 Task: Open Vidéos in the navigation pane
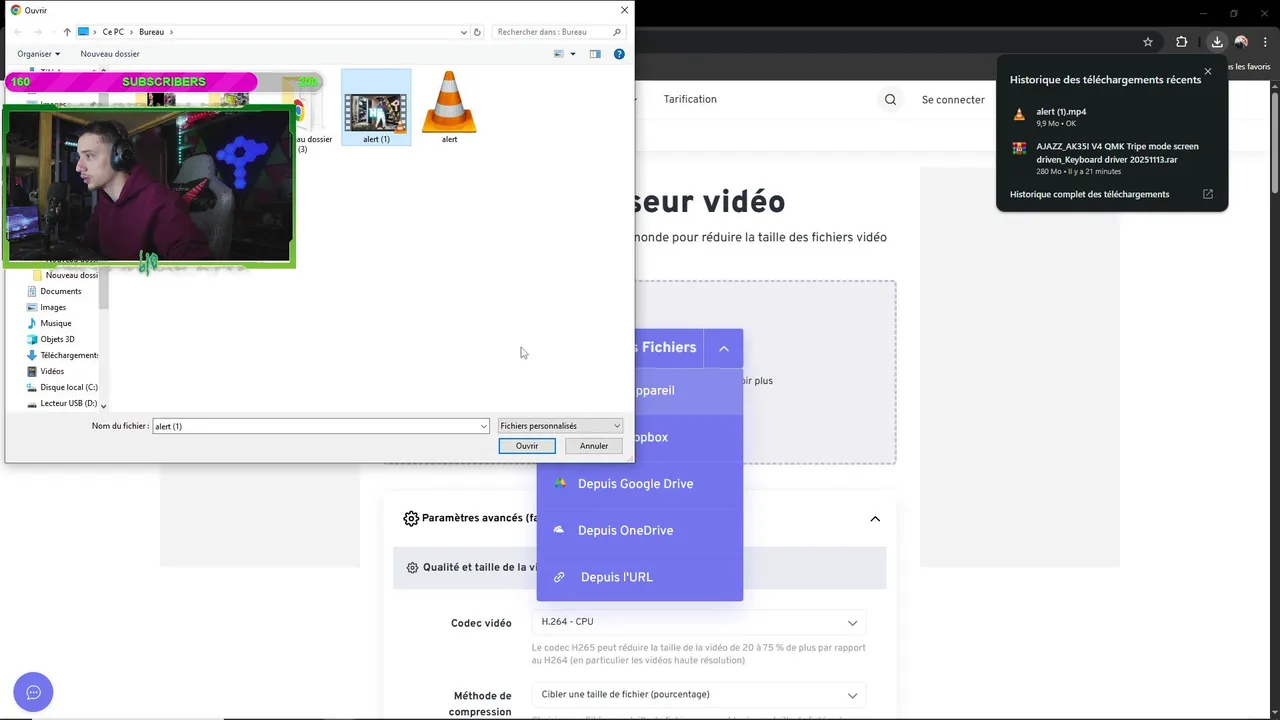[x=52, y=371]
